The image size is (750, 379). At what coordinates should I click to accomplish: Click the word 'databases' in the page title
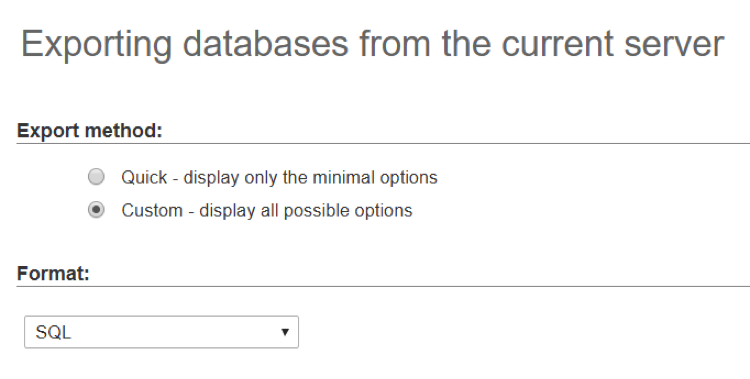(x=266, y=44)
